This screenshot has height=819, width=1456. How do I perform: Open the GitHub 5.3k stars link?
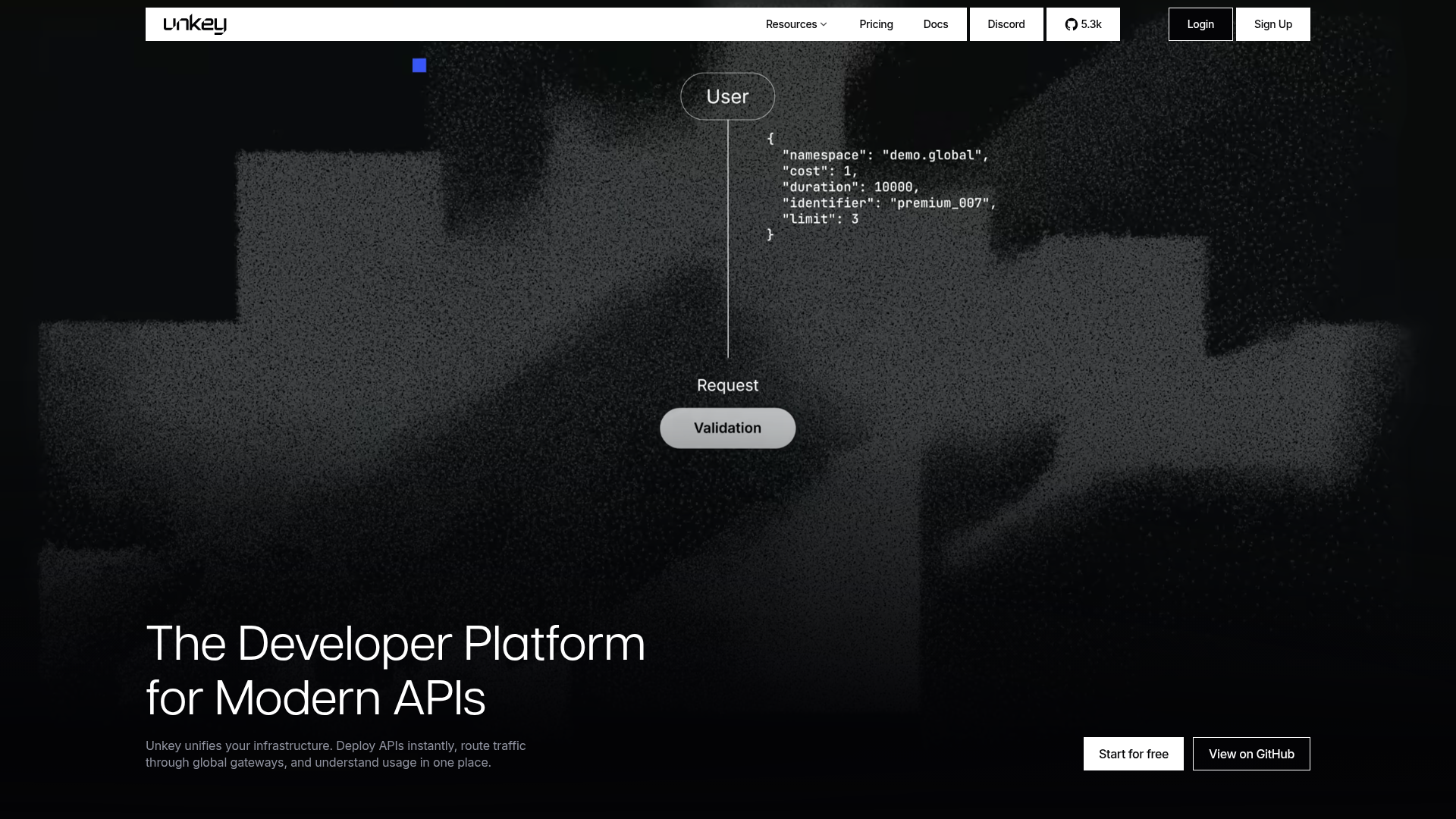coord(1083,24)
